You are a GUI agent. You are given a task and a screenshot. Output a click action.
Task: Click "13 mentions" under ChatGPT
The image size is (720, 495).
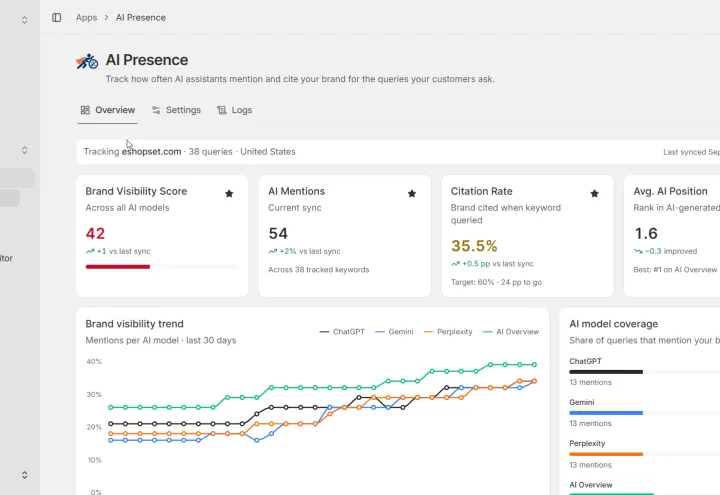590,382
